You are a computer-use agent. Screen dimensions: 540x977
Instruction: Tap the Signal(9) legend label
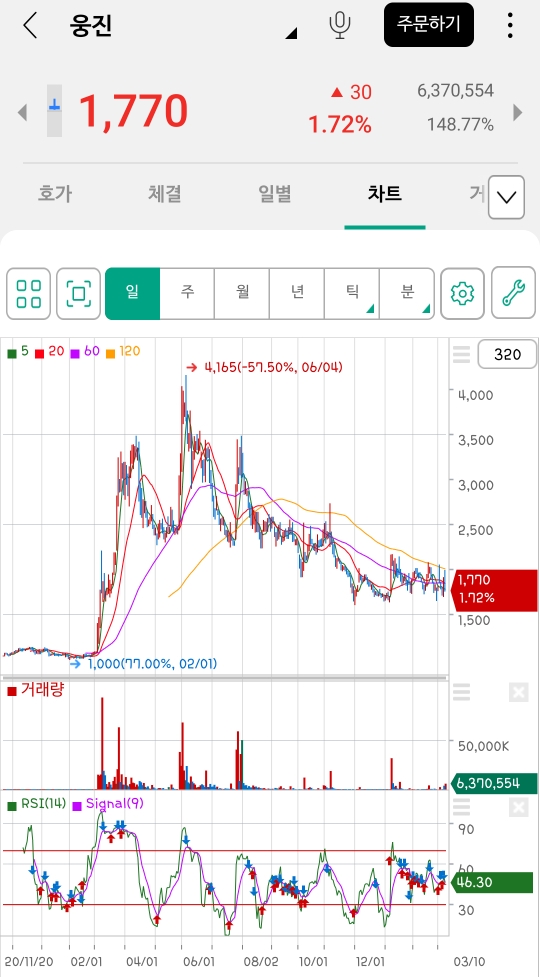point(115,804)
